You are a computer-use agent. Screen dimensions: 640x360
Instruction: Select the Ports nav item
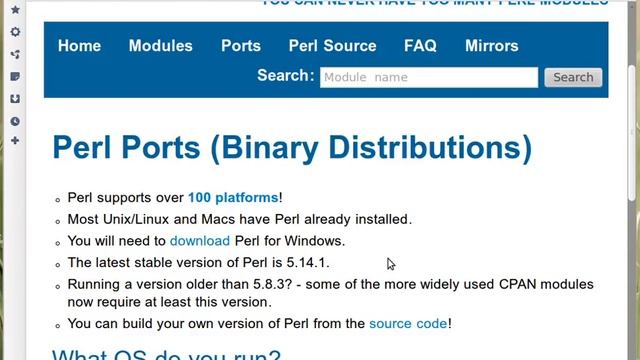[x=241, y=46]
